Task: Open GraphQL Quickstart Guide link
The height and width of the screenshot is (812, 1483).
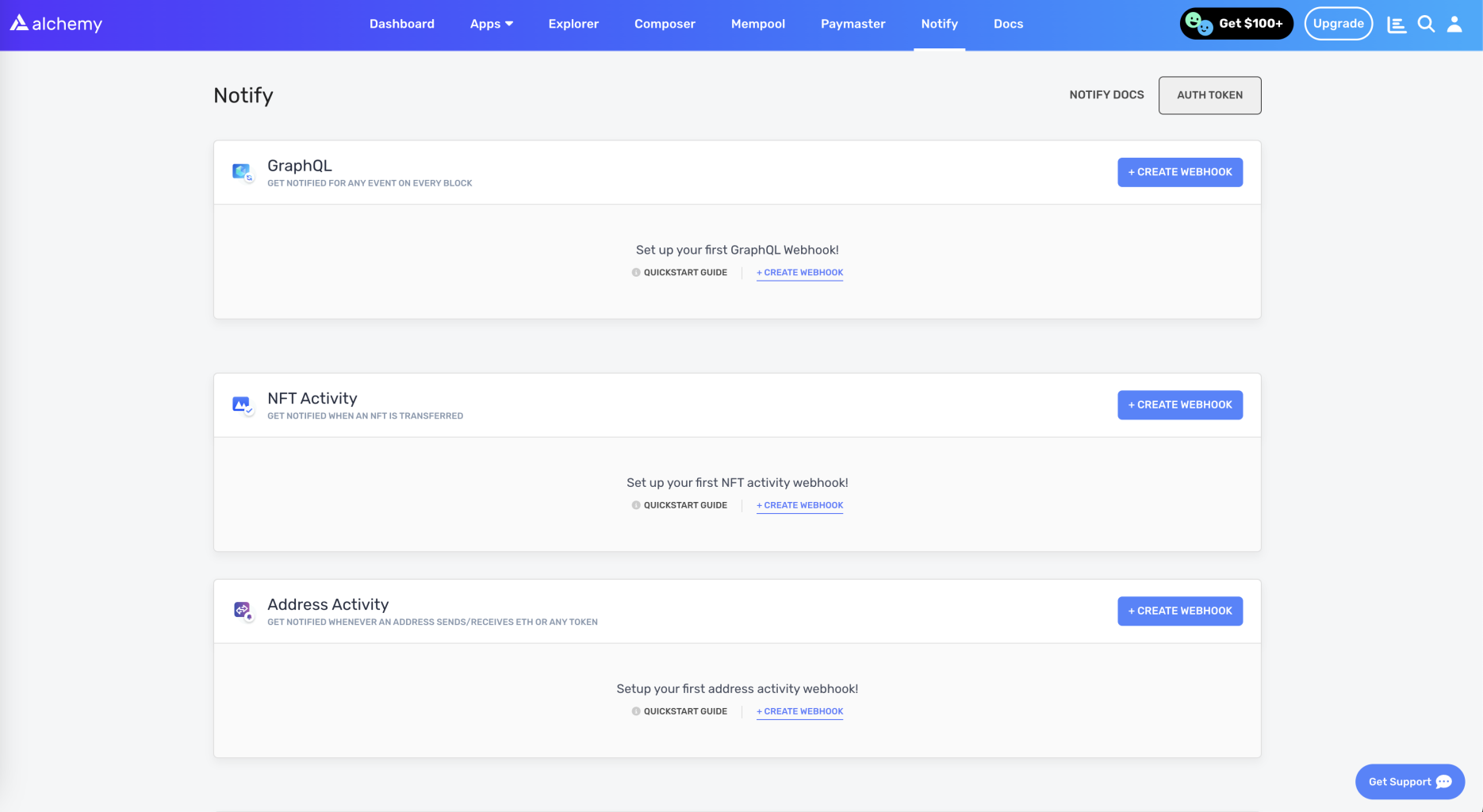Action: tap(684, 273)
